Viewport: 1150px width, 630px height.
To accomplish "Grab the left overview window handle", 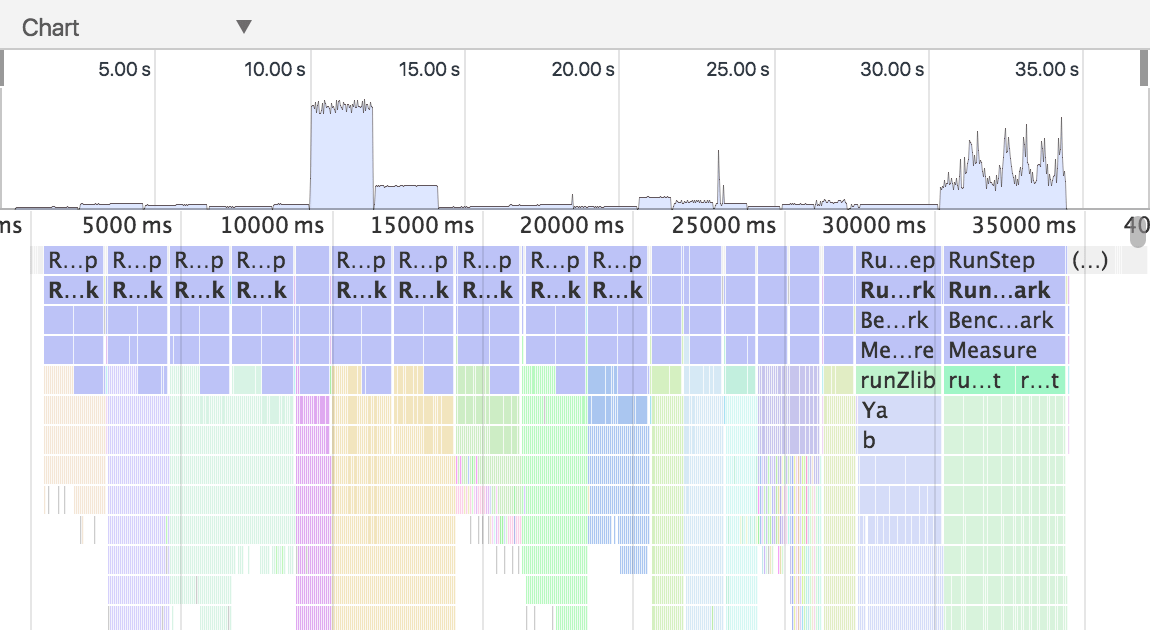I will pos(1,68).
